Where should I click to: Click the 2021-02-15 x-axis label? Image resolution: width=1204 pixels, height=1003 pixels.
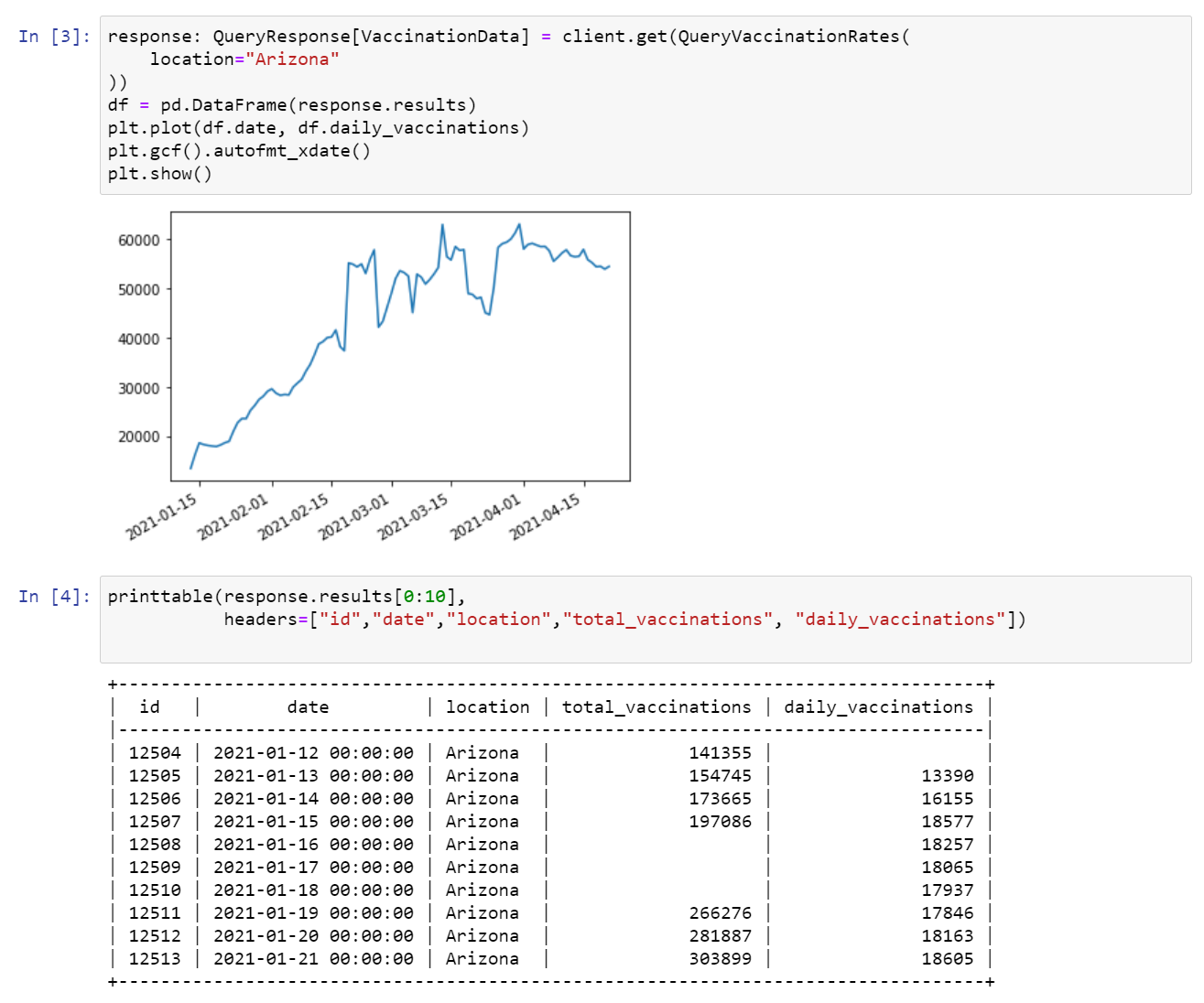(294, 517)
